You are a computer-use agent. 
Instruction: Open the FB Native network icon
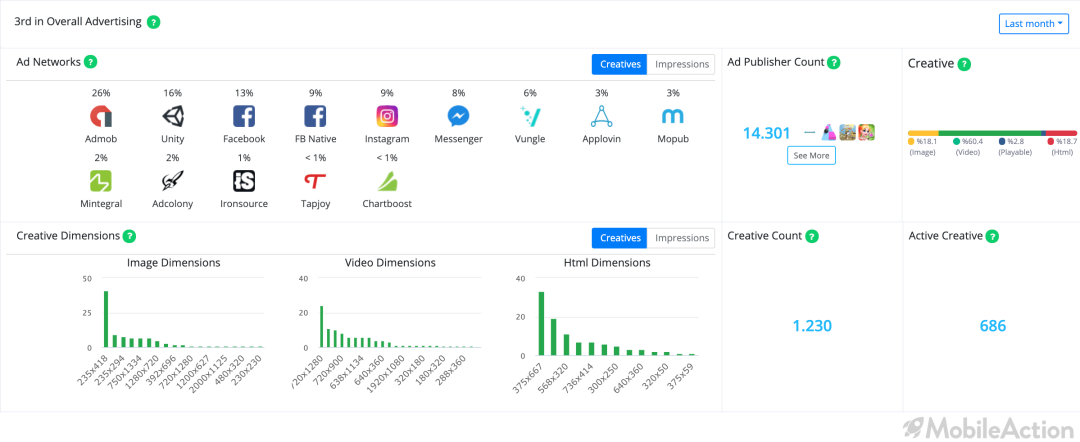click(315, 116)
